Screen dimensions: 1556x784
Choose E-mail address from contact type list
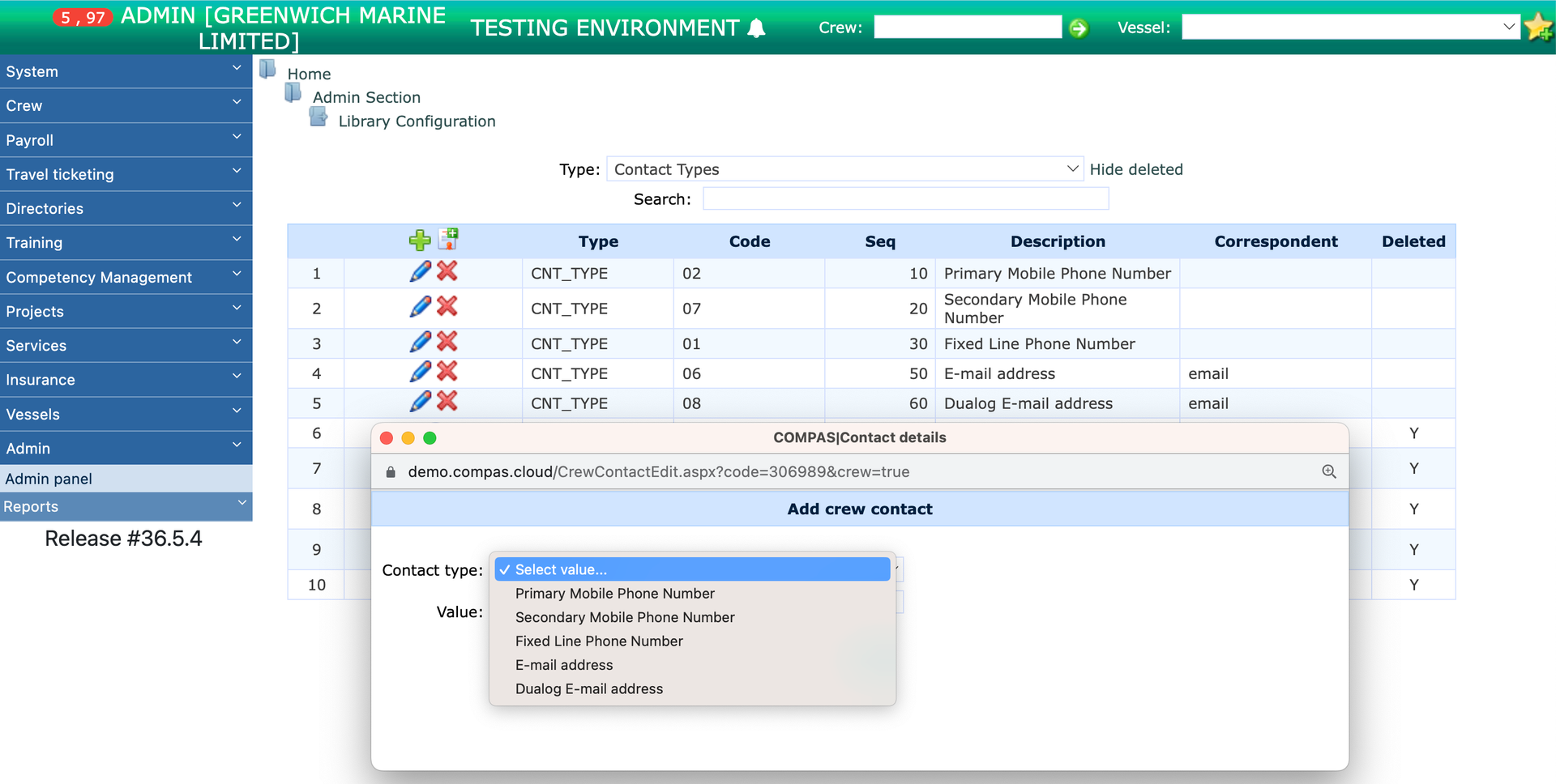(x=564, y=665)
